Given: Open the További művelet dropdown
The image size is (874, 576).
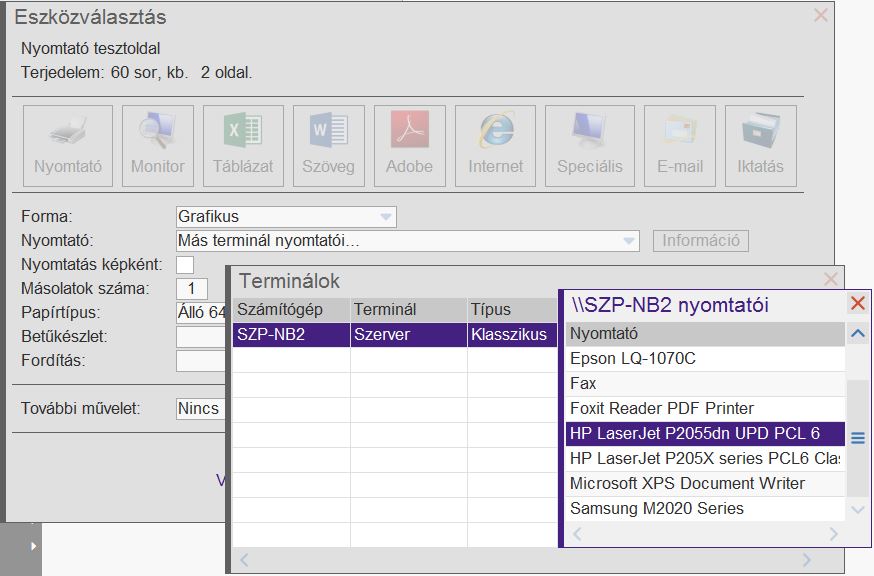Looking at the screenshot, I should (201, 408).
